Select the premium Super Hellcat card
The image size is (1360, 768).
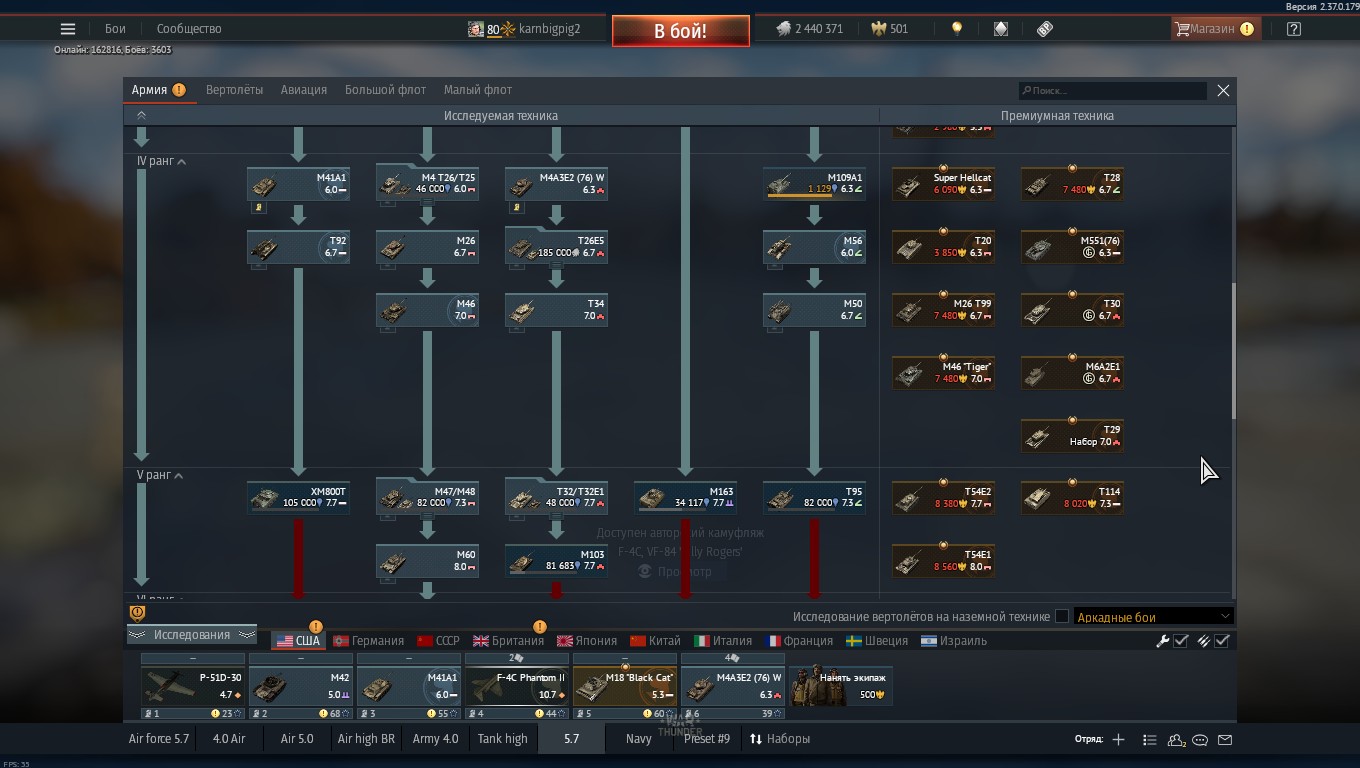click(x=943, y=184)
